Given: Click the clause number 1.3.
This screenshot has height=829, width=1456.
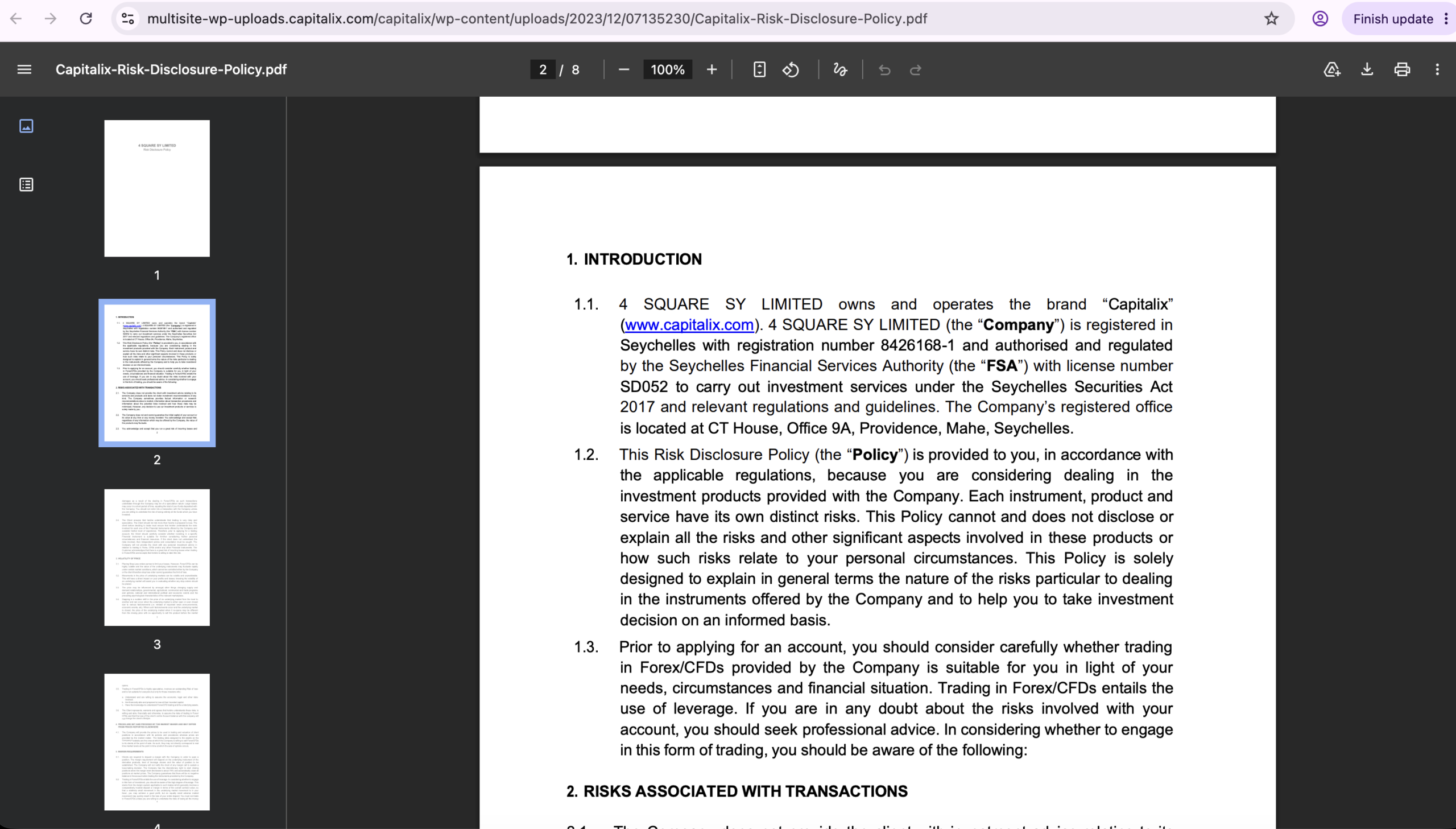Looking at the screenshot, I should click(x=586, y=647).
